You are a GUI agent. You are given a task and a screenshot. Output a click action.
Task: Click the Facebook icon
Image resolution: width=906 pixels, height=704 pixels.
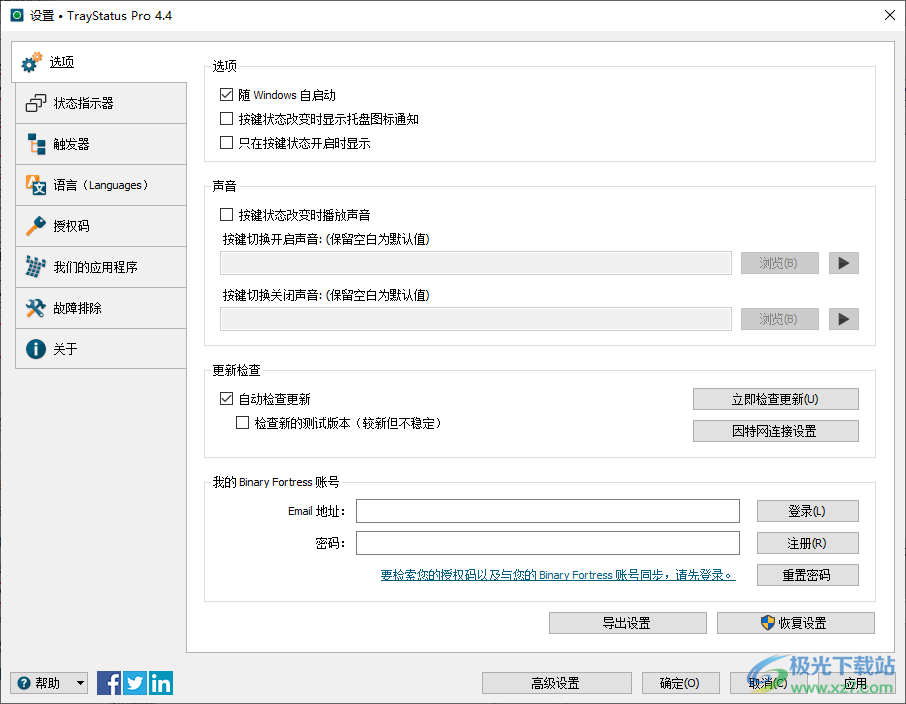108,682
